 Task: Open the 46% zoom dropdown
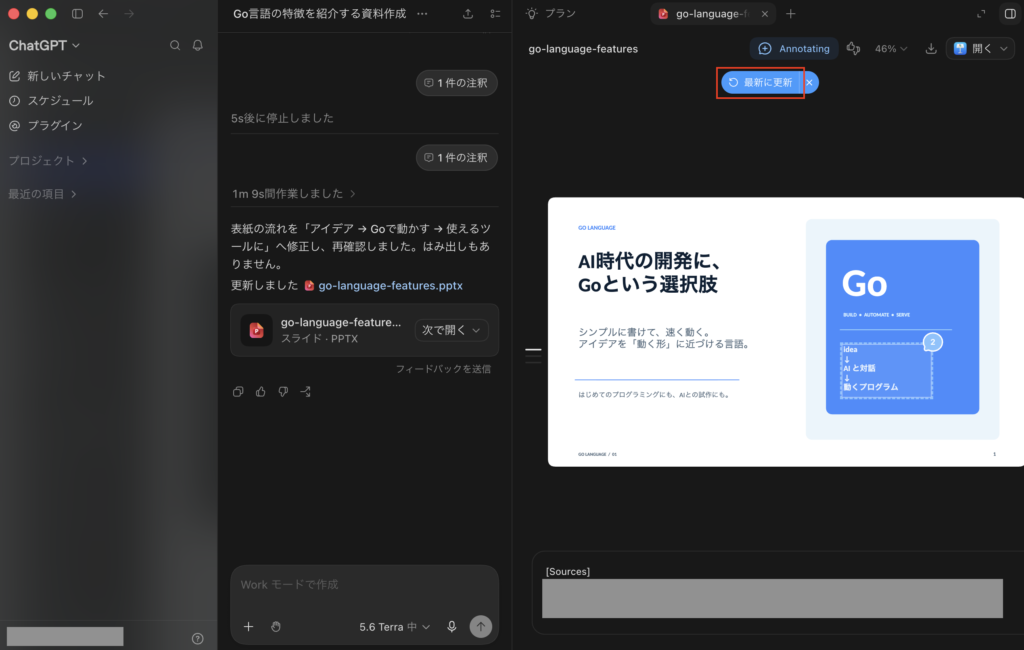tap(891, 49)
